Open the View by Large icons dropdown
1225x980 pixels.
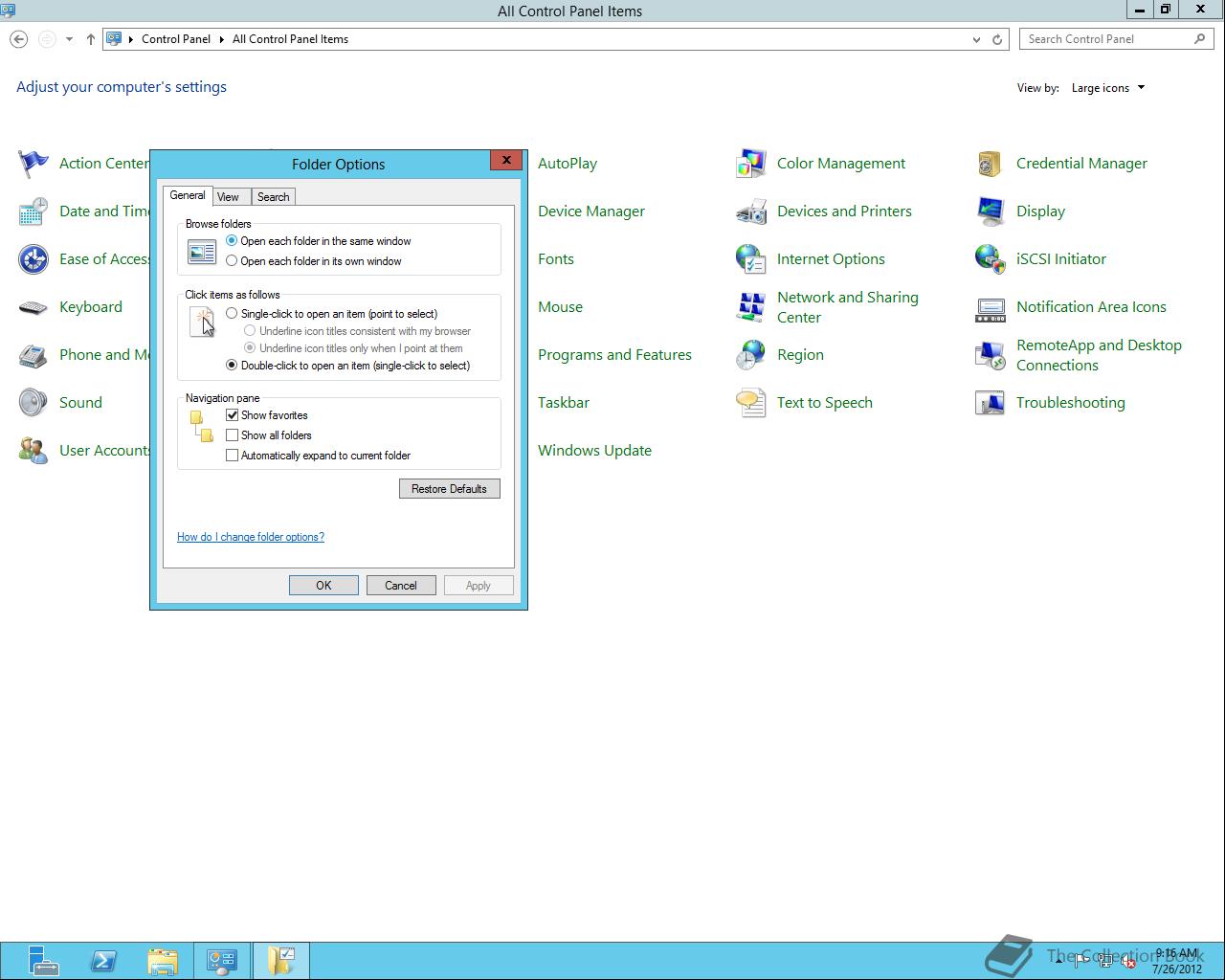(1108, 88)
